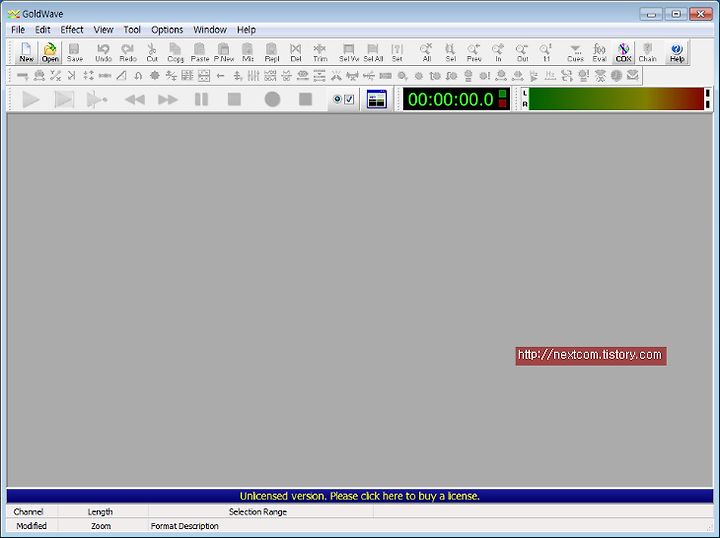Image resolution: width=720 pixels, height=538 pixels.
Task: Click the green Play button
Action: pos(31,99)
